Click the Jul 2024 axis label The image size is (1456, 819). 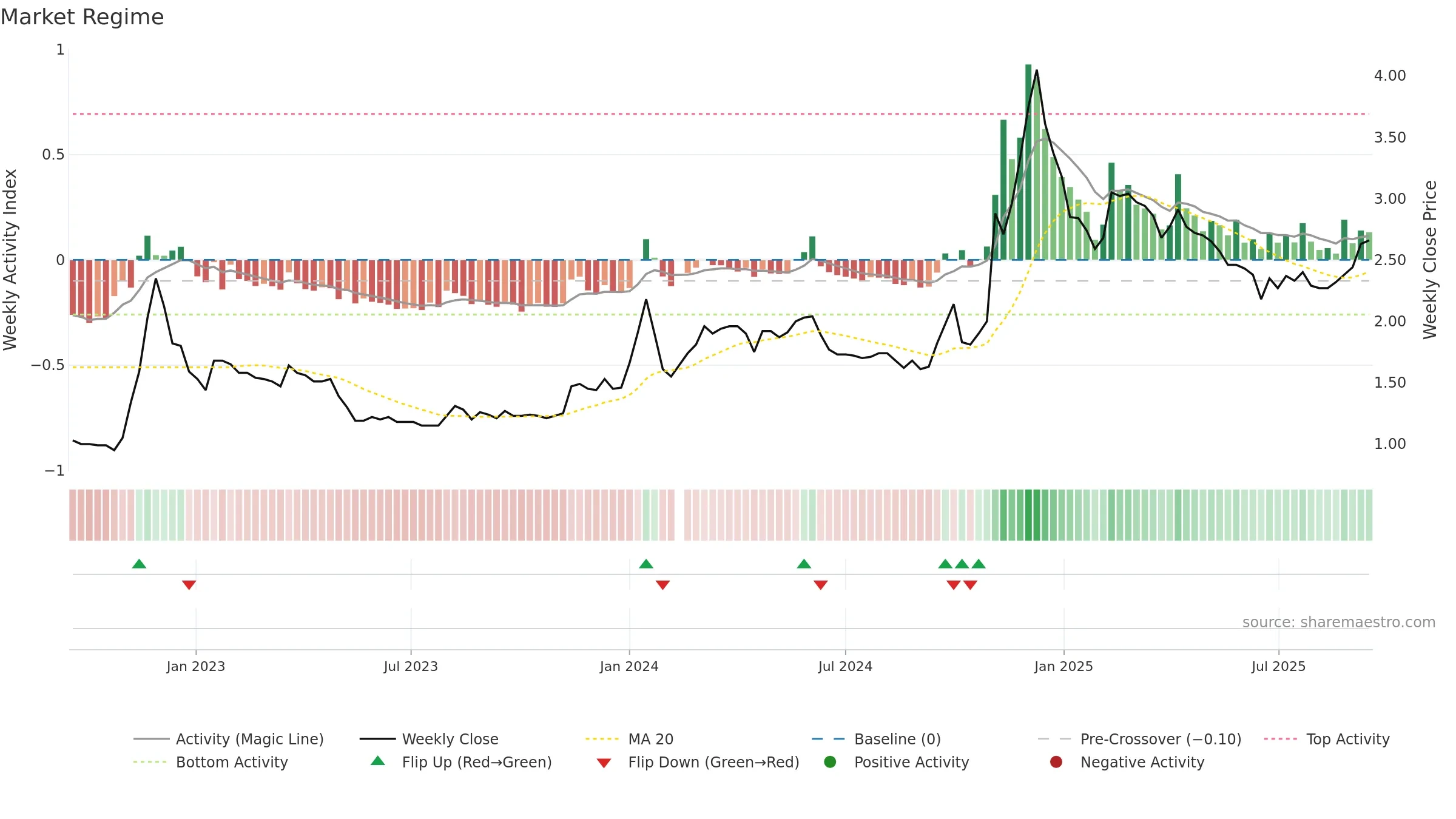845,666
